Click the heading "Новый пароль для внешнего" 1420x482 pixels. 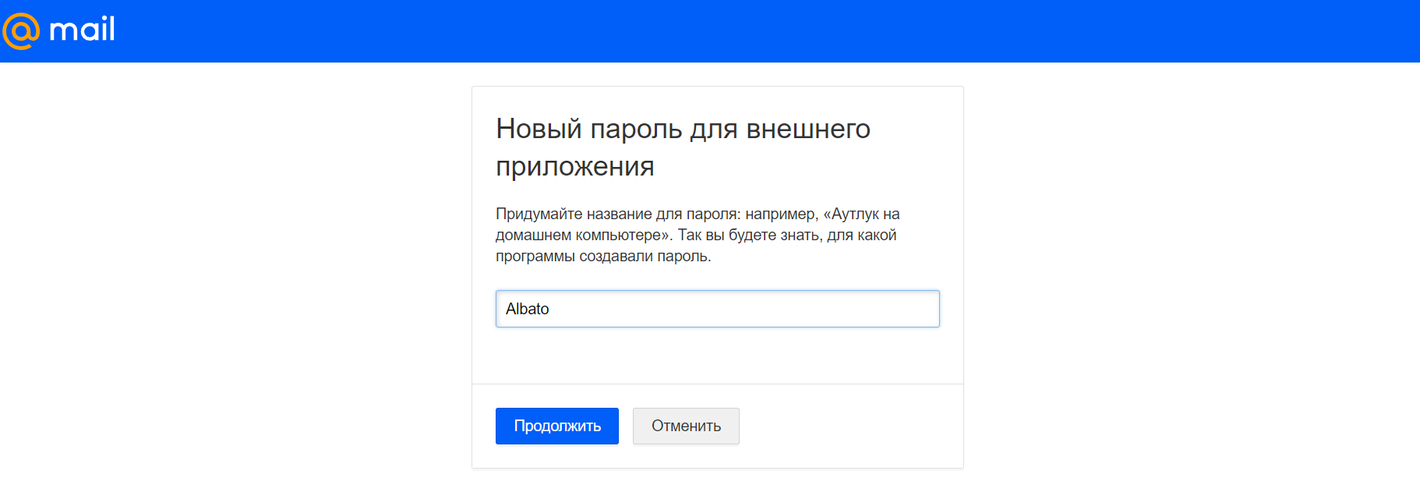tap(683, 129)
